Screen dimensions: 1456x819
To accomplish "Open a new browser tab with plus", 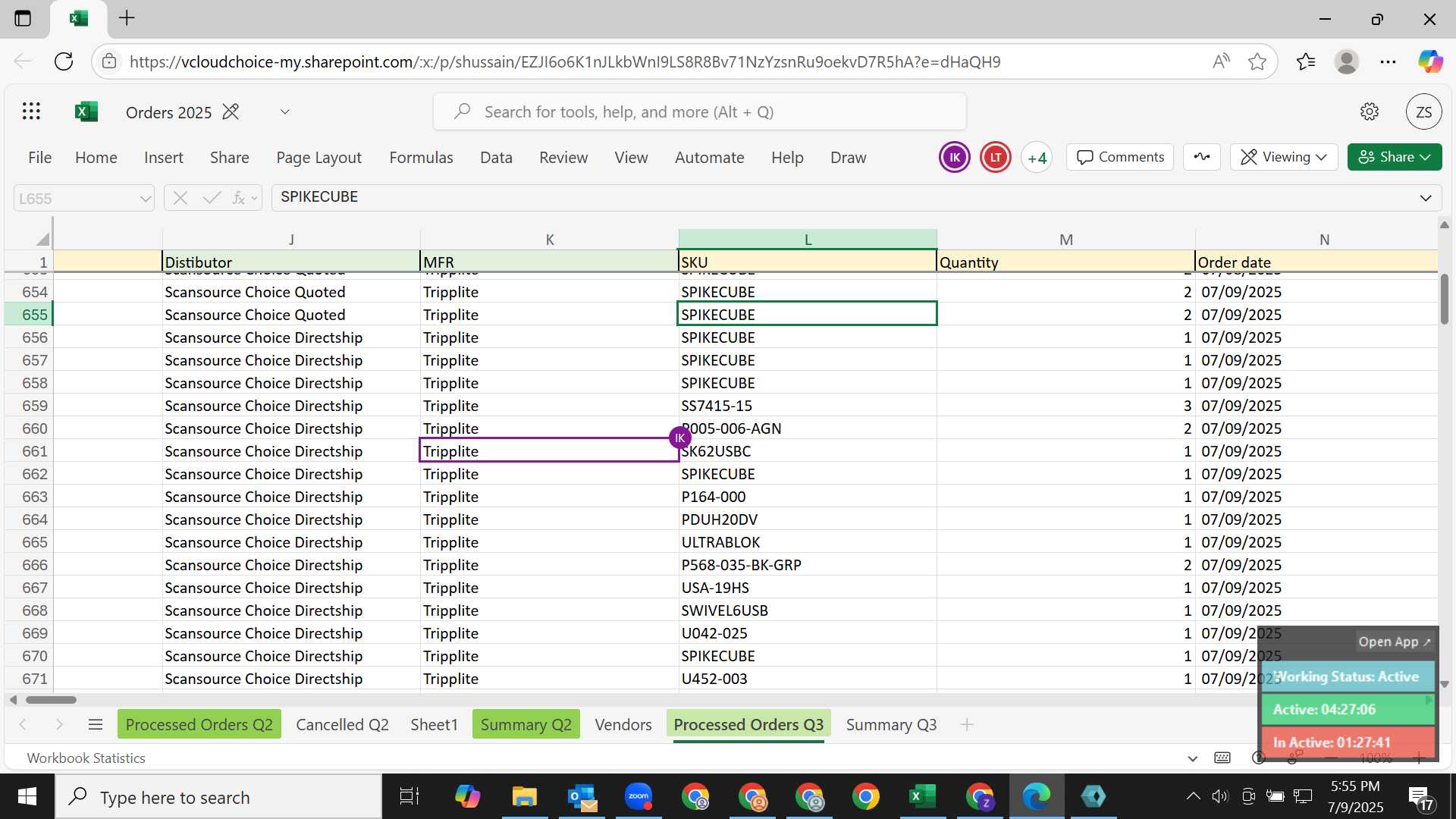I will coord(127,18).
